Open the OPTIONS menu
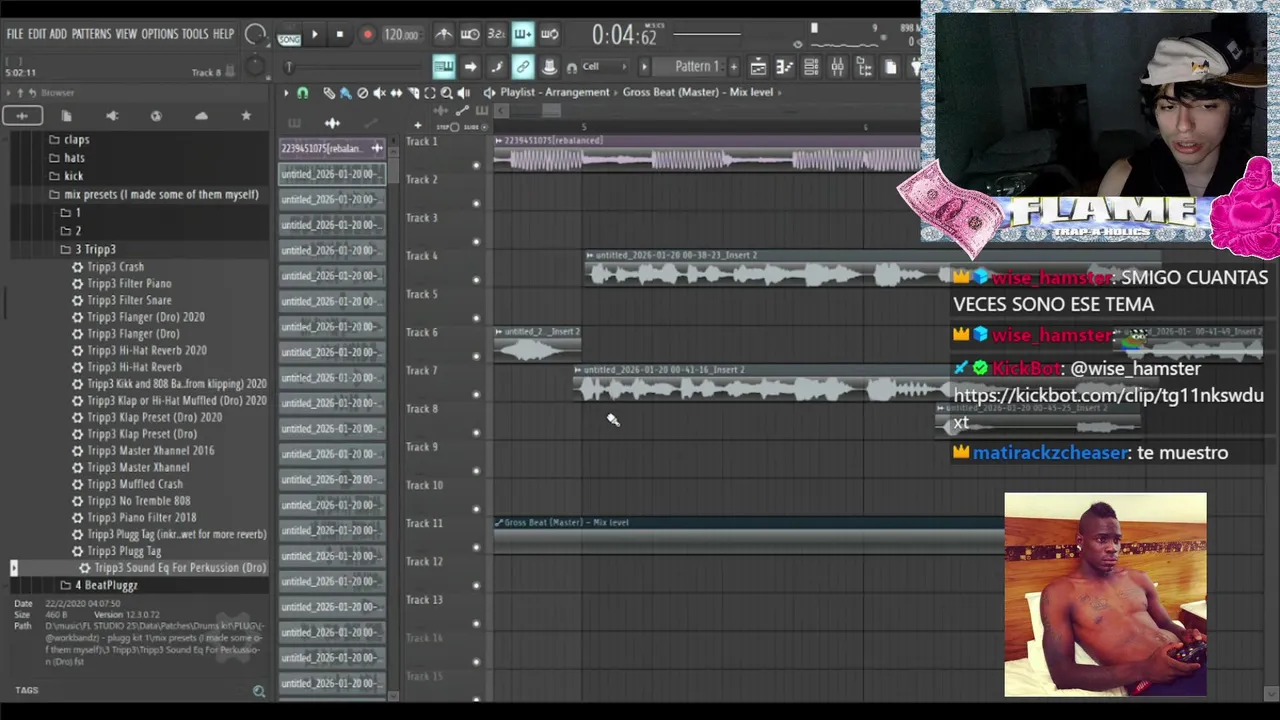Screen dimensions: 1280x720 click(x=159, y=34)
